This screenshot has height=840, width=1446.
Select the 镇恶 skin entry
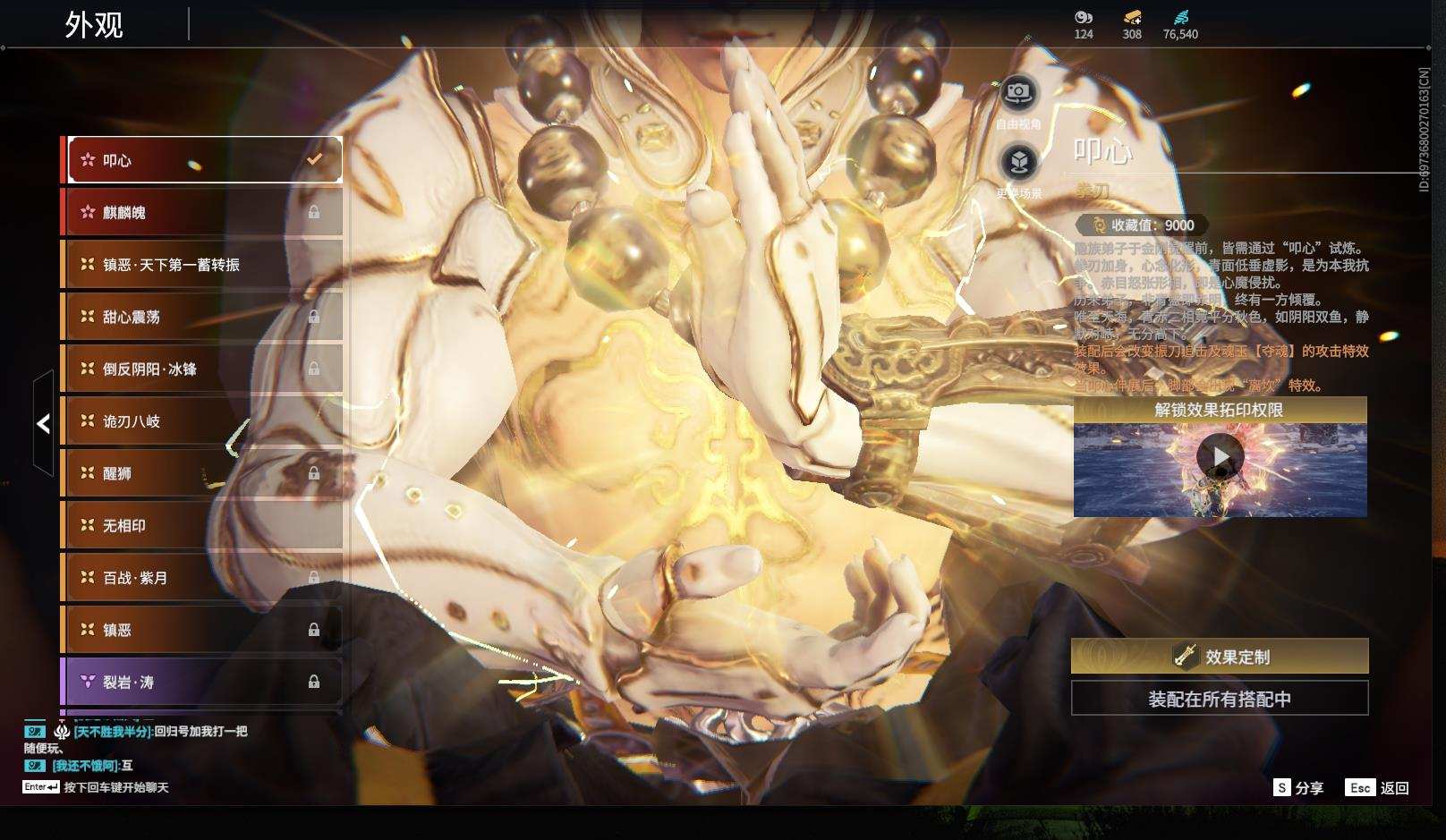pos(201,630)
